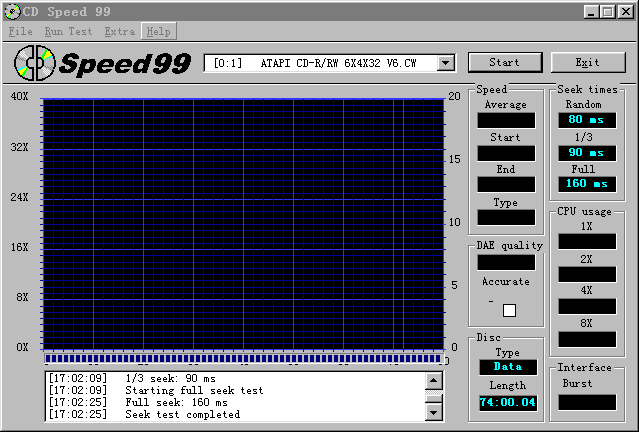Click the progress bar below the graph
This screenshot has height=432, width=639.
point(243,358)
